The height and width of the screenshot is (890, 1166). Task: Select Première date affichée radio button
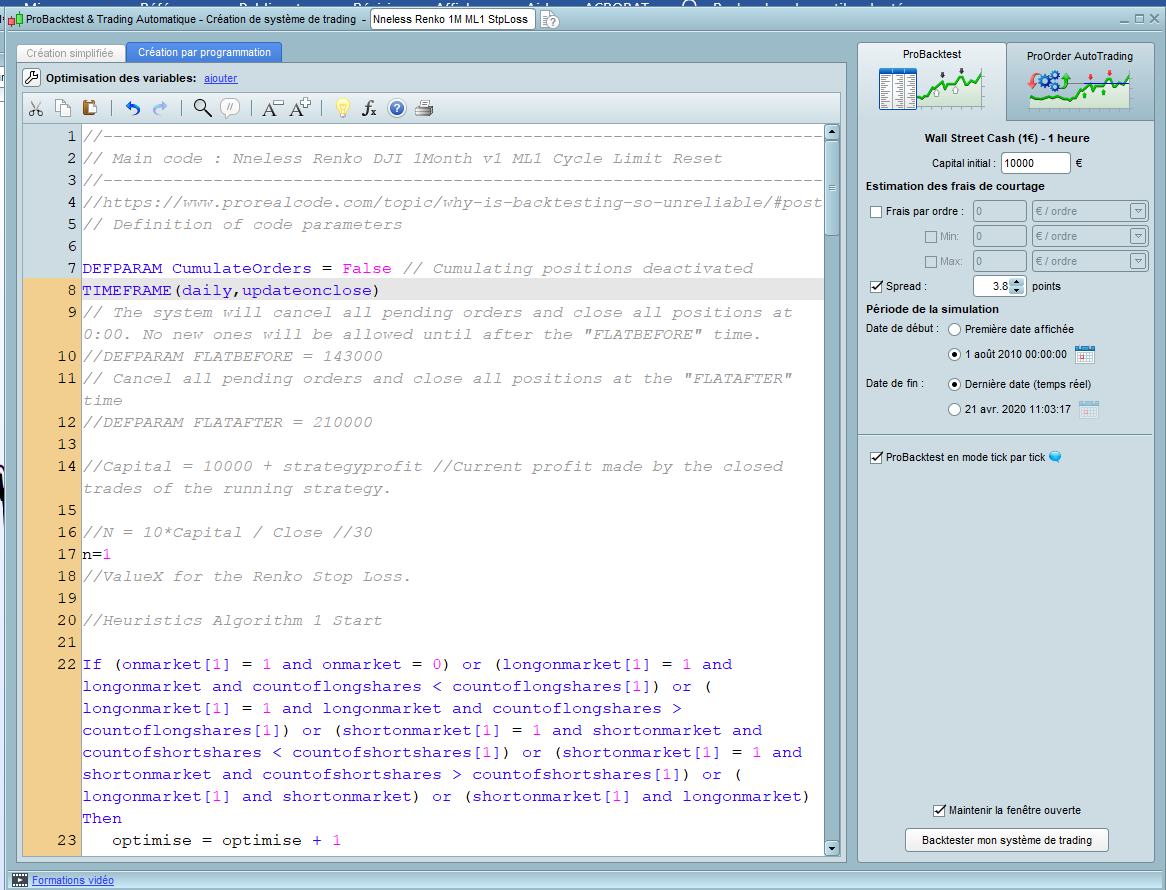954,329
